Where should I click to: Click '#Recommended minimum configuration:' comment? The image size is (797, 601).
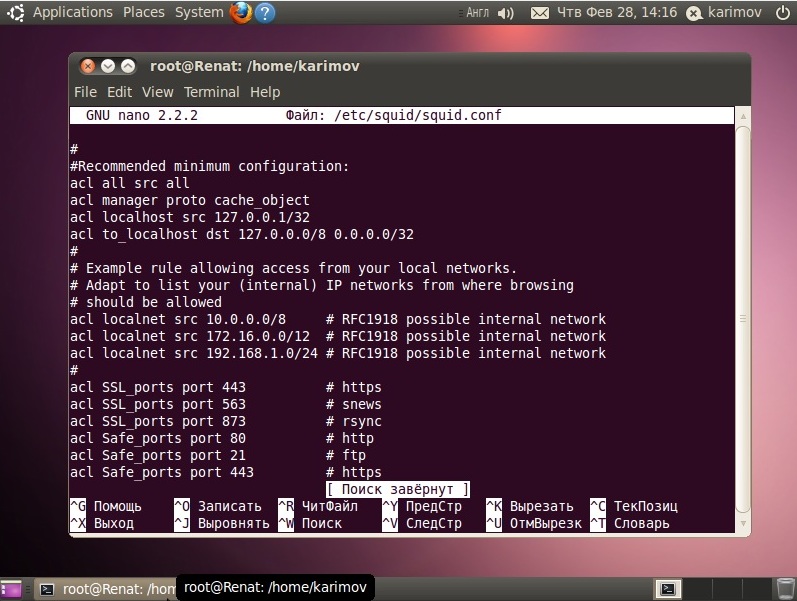click(209, 166)
